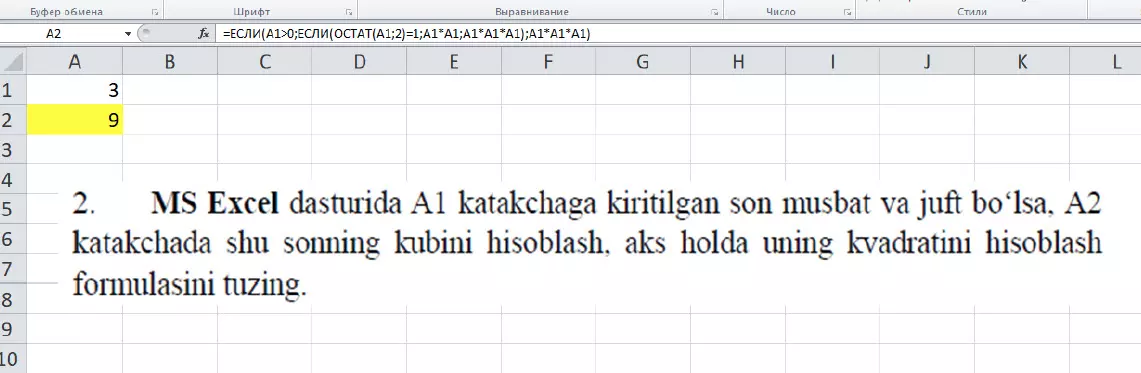Select cell A1 containing 3
The height and width of the screenshot is (373, 1141).
pos(74,90)
